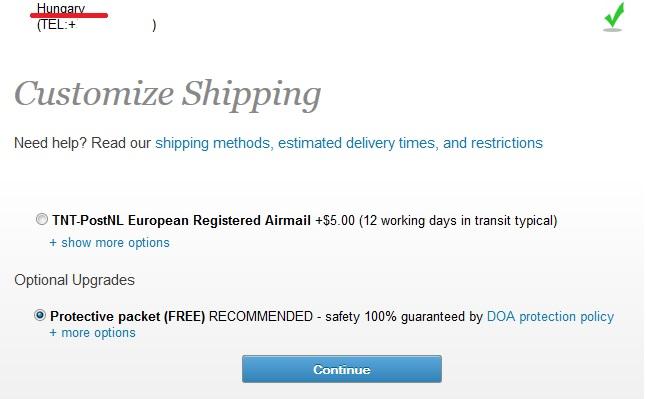Viewport: 646px width, 399px height.
Task: Open the DOA protection policy link
Action: coord(550,317)
